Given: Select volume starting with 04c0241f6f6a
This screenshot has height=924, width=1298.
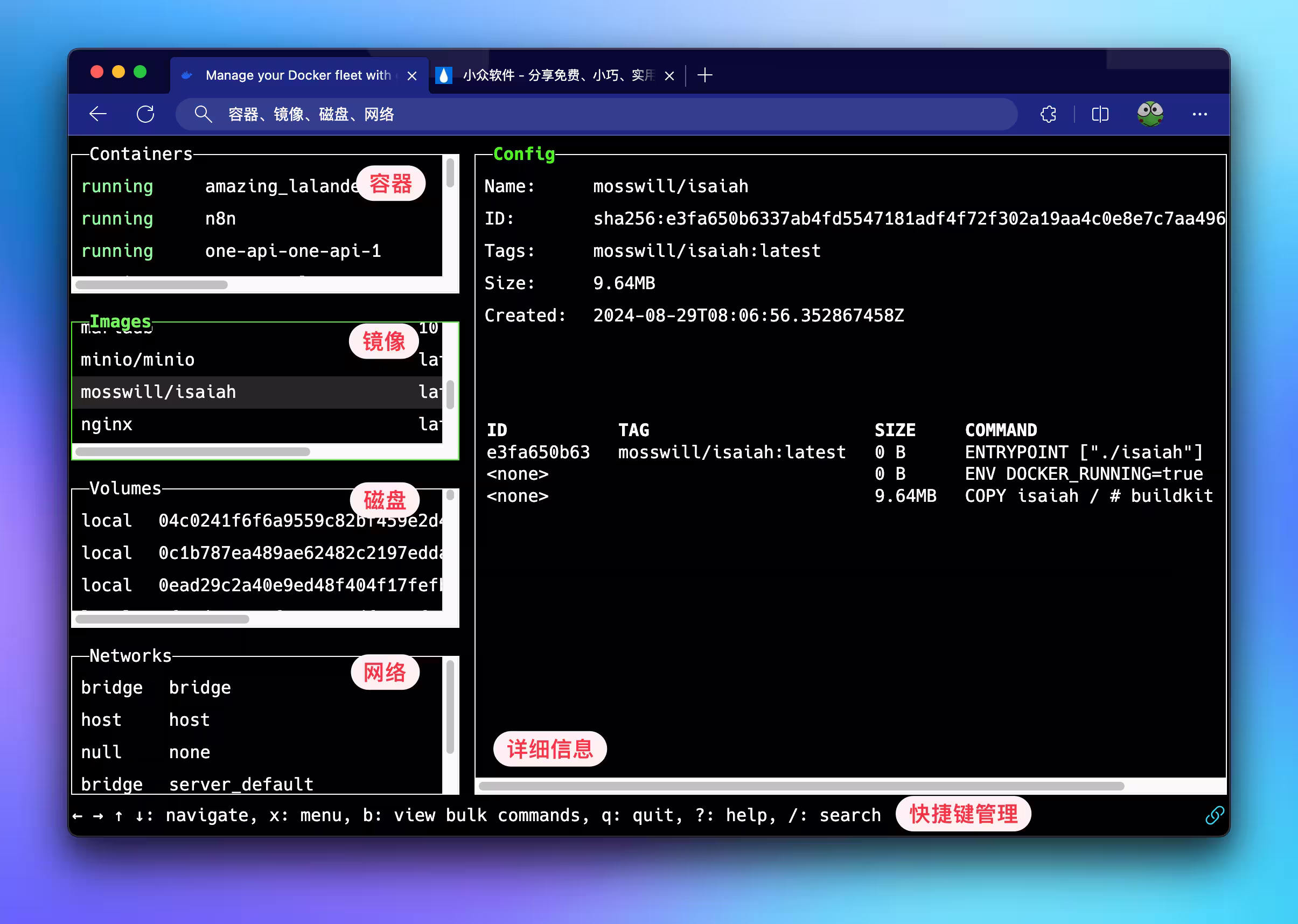Looking at the screenshot, I should pyautogui.click(x=257, y=521).
